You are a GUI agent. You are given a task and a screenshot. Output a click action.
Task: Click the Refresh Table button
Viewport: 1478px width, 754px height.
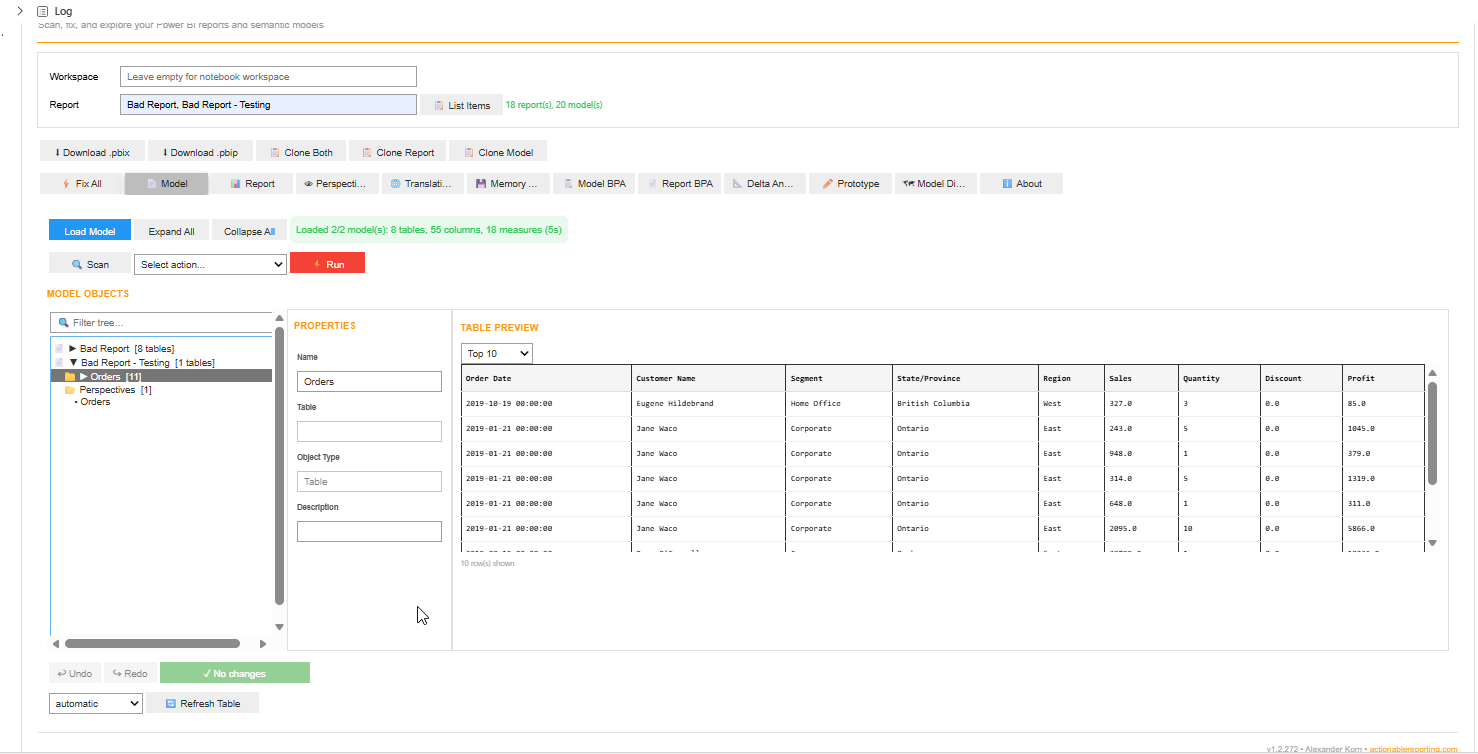coord(203,703)
